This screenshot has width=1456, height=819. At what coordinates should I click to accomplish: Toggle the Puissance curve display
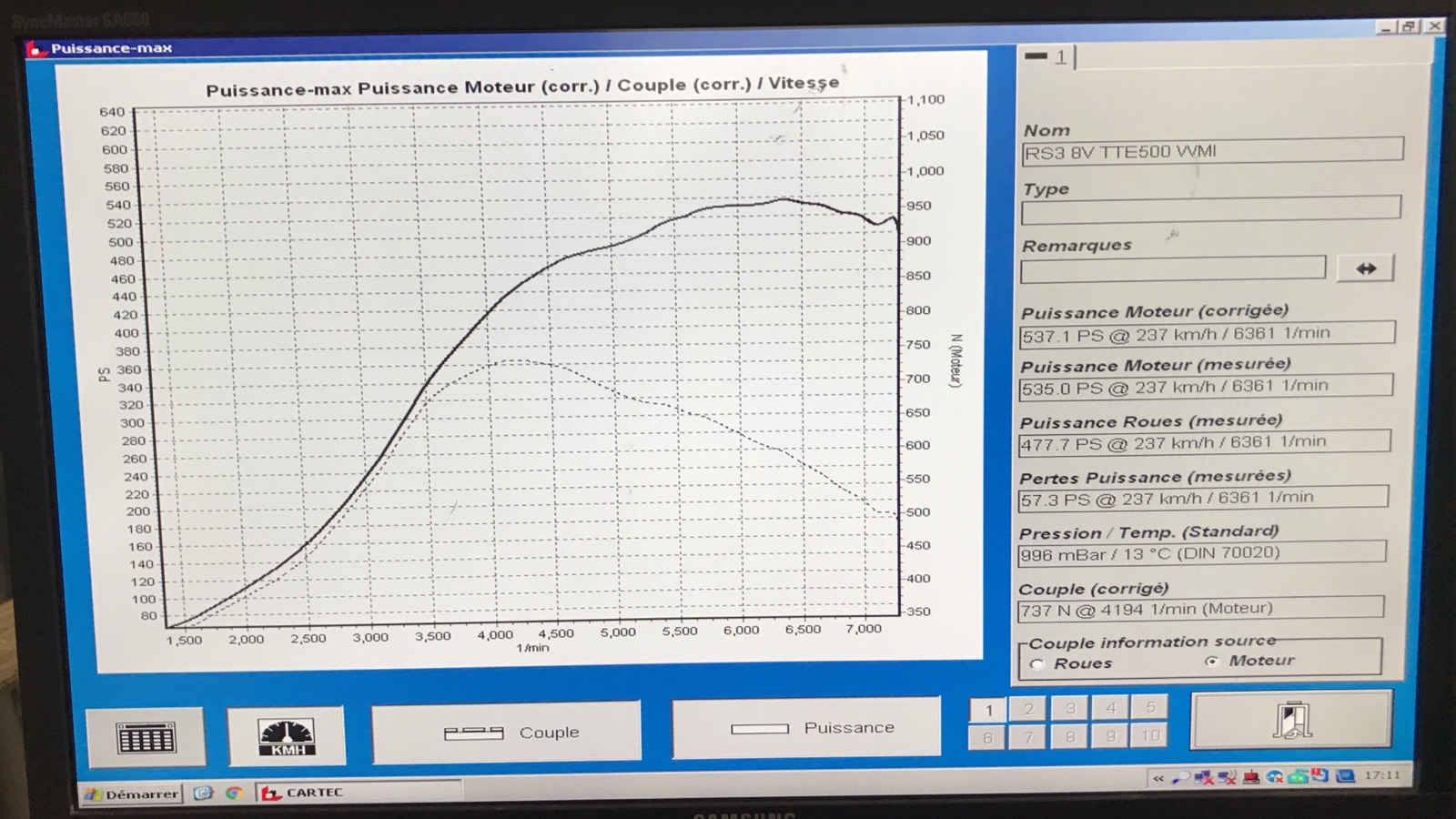pos(805,728)
